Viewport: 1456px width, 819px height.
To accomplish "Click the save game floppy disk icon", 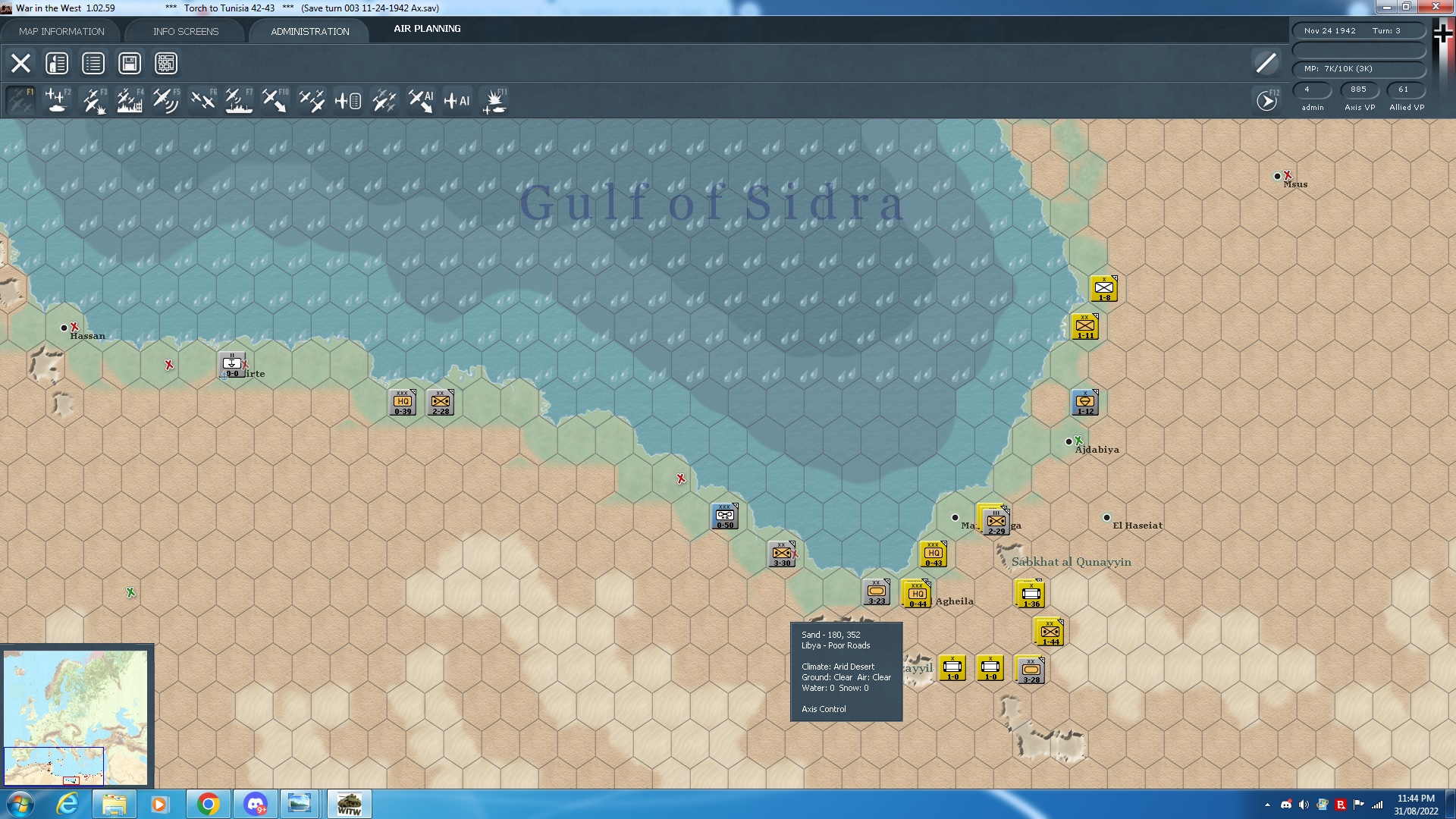I will [130, 63].
